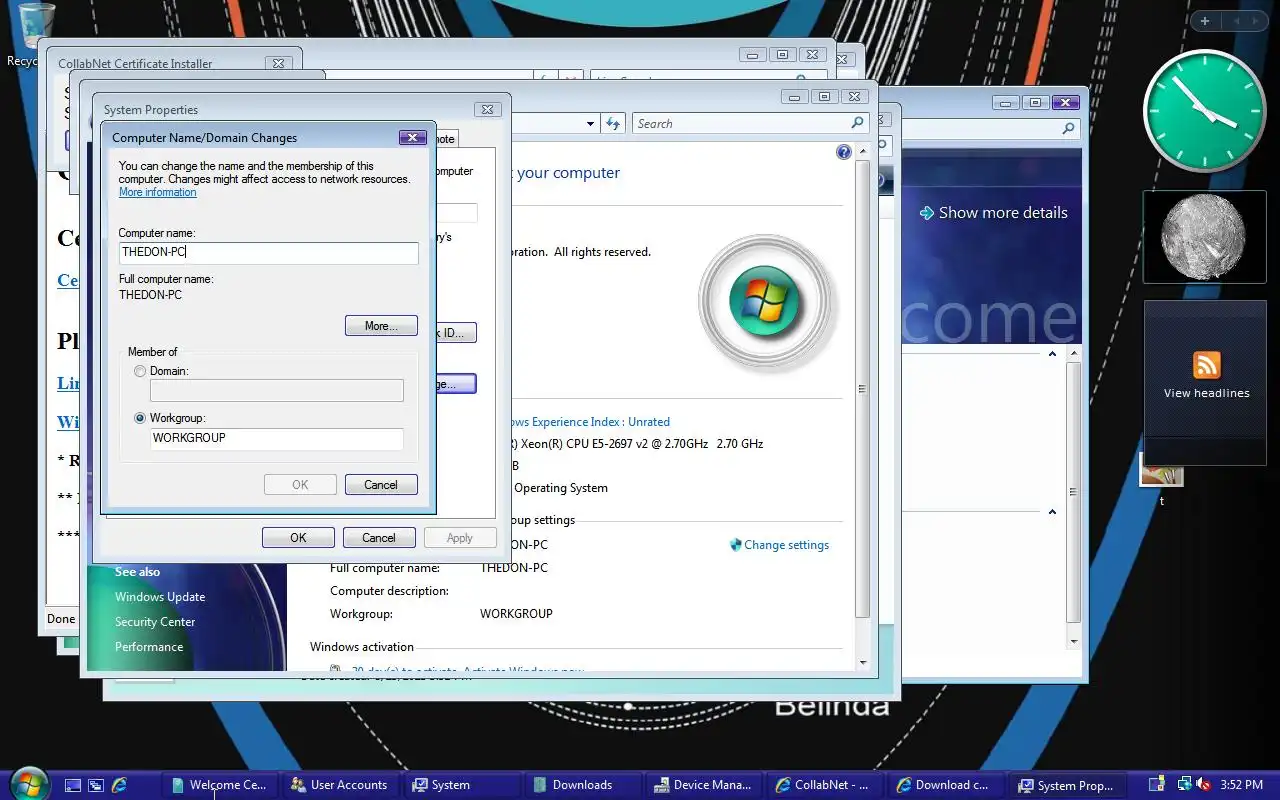Click the Windows logo in System window
The width and height of the screenshot is (1280, 800).
(x=765, y=302)
